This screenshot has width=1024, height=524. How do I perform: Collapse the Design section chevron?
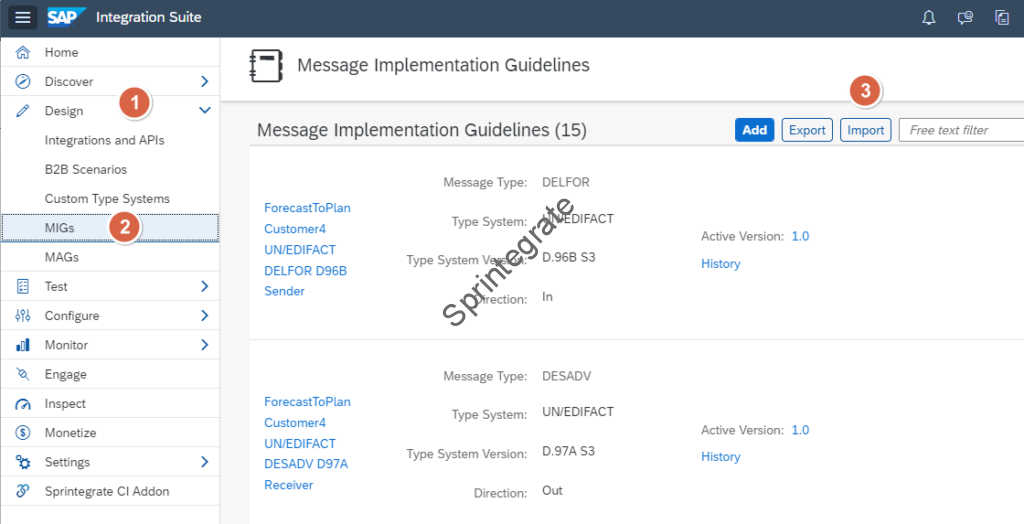pos(204,111)
